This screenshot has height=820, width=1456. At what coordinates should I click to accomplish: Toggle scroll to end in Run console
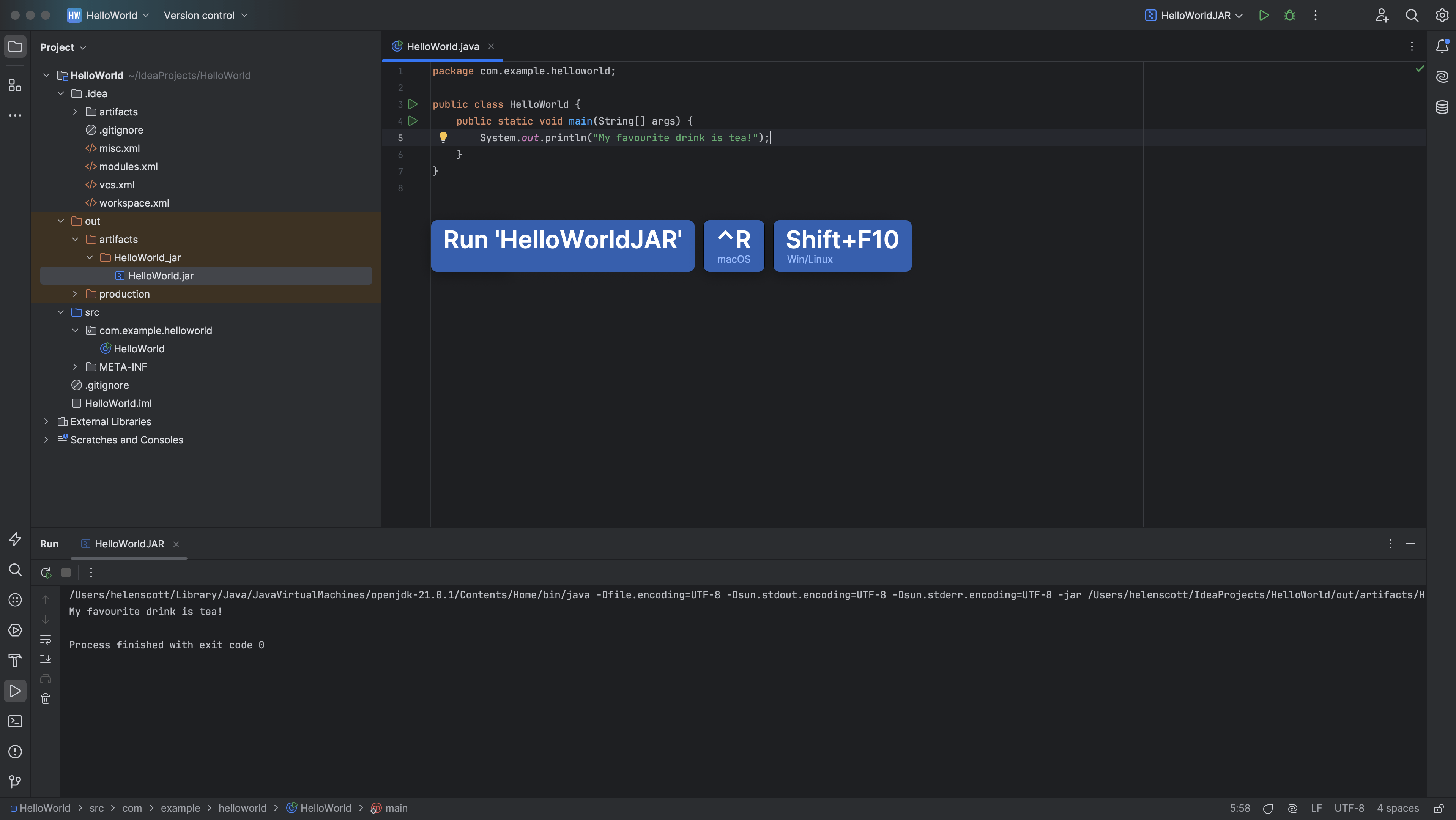click(46, 659)
